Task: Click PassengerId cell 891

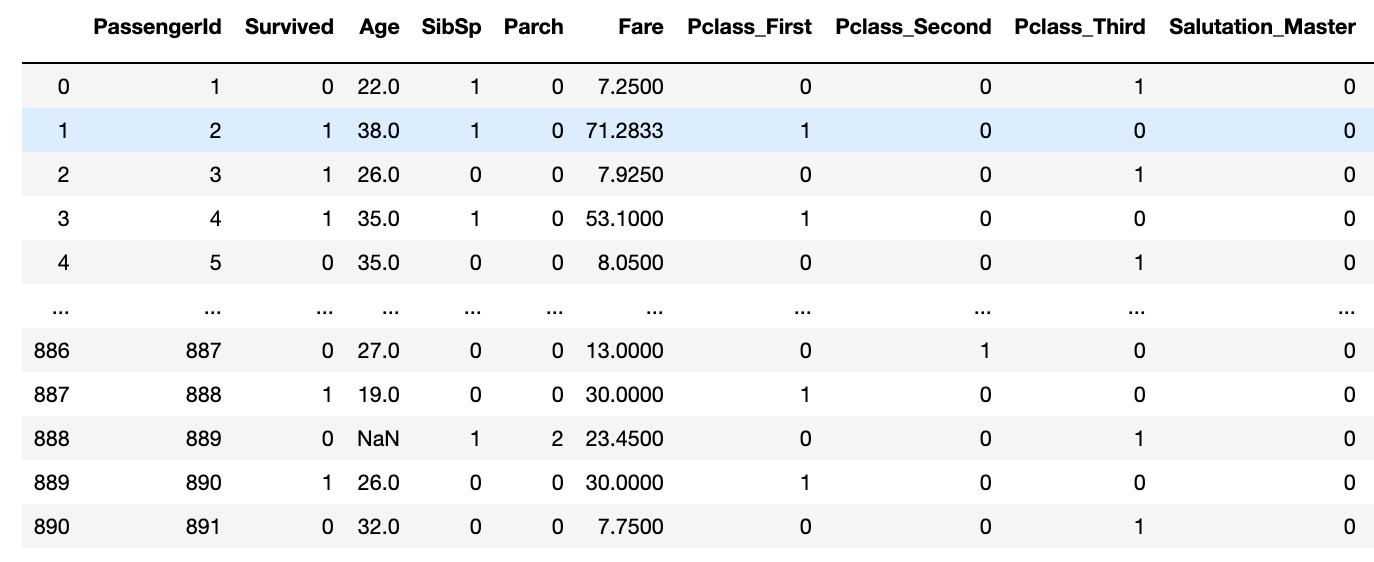Action: tap(202, 526)
